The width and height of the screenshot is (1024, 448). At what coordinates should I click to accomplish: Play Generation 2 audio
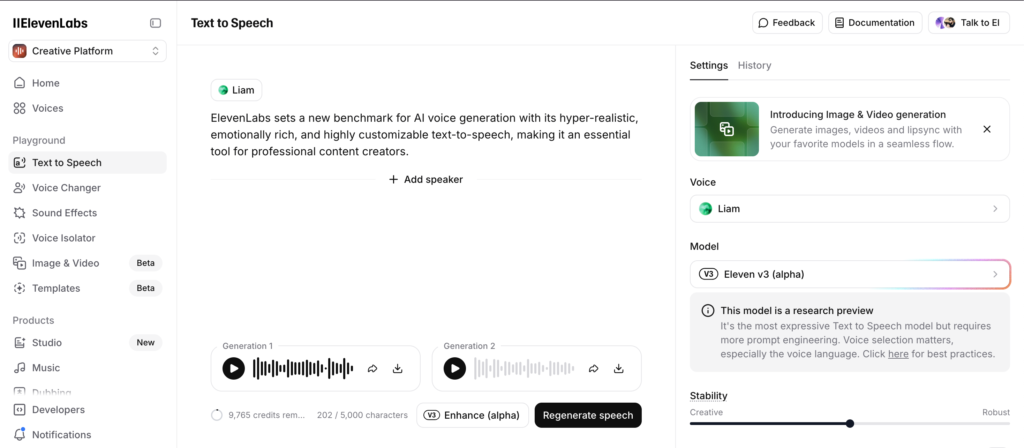[455, 368]
